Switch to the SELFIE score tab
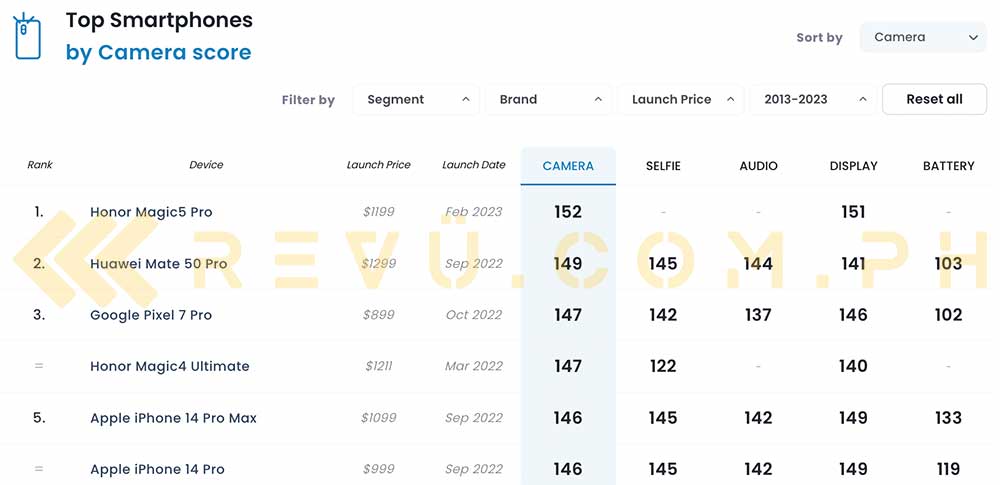Image resolution: width=1000 pixels, height=485 pixels. 663,166
